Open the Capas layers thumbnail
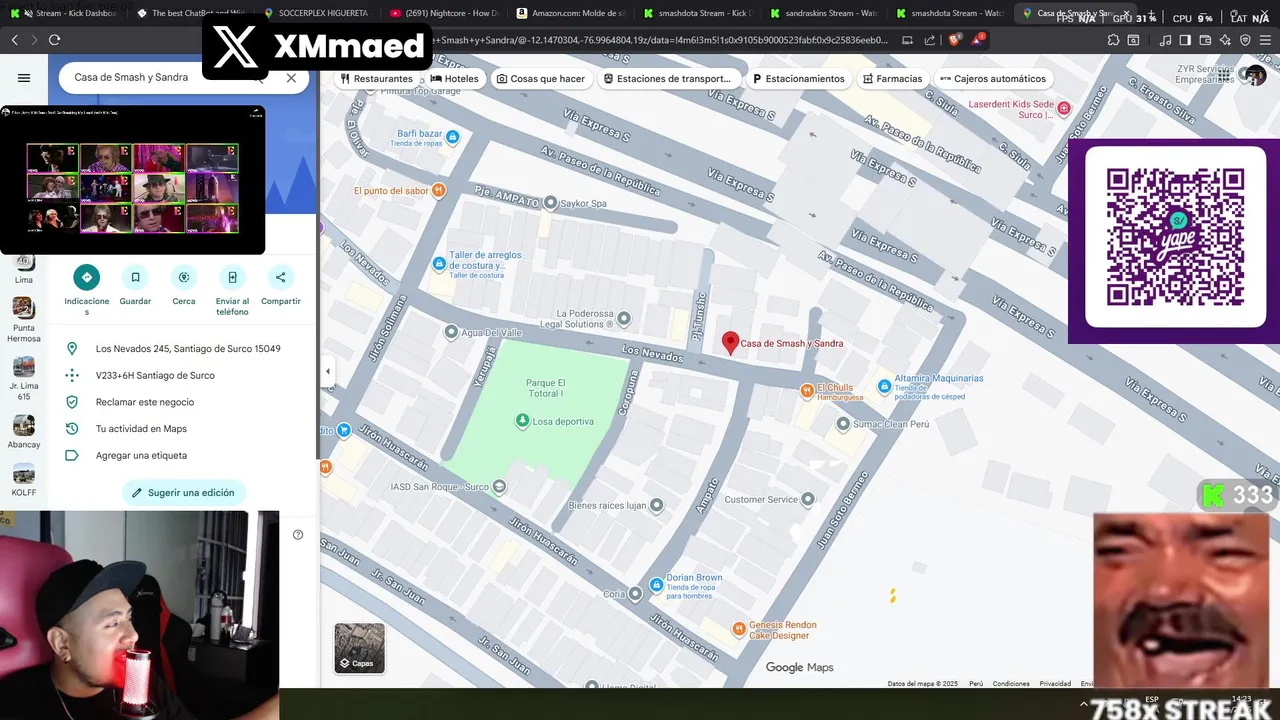Screen dimensions: 1280x720 tap(359, 648)
